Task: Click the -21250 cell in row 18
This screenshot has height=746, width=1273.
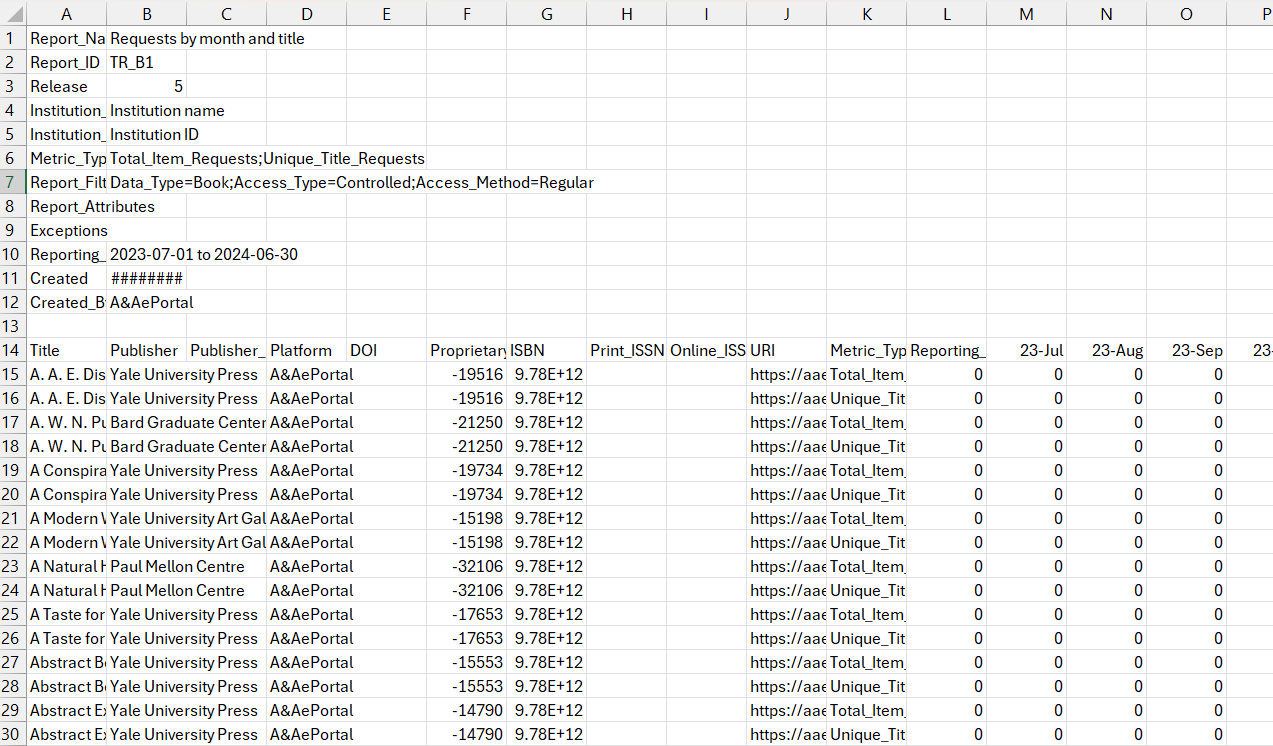Action: point(466,446)
